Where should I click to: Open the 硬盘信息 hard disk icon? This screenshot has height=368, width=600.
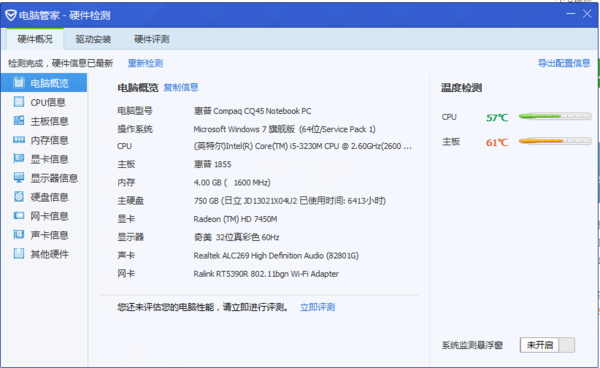[x=19, y=197]
